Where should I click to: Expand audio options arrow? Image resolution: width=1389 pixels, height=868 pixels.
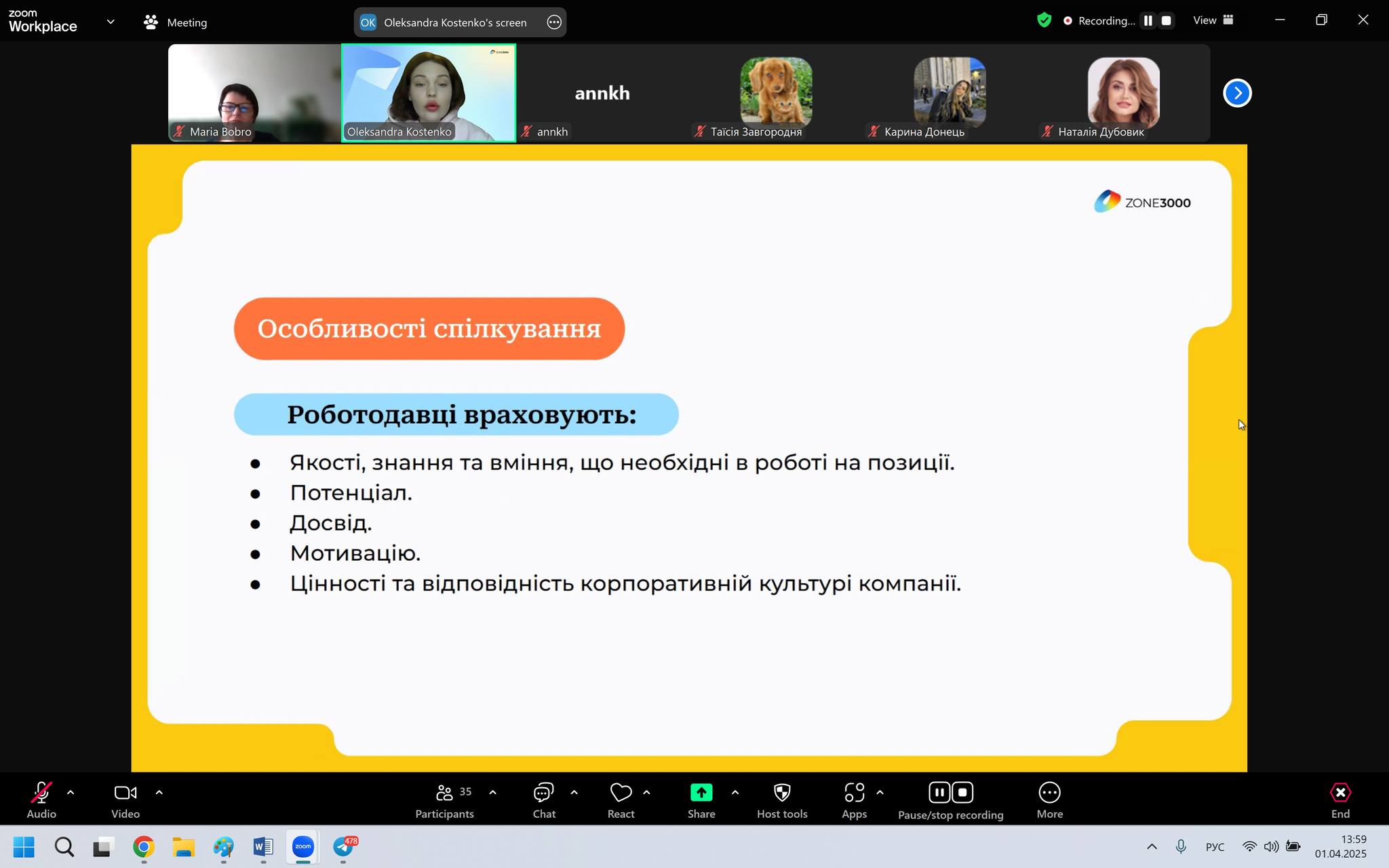(71, 792)
